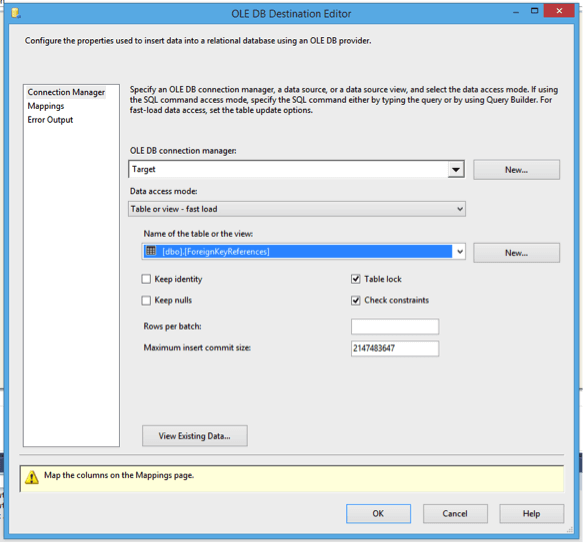Click the 'Data access mode:' label
Screen dimensions: 583x543
point(164,191)
